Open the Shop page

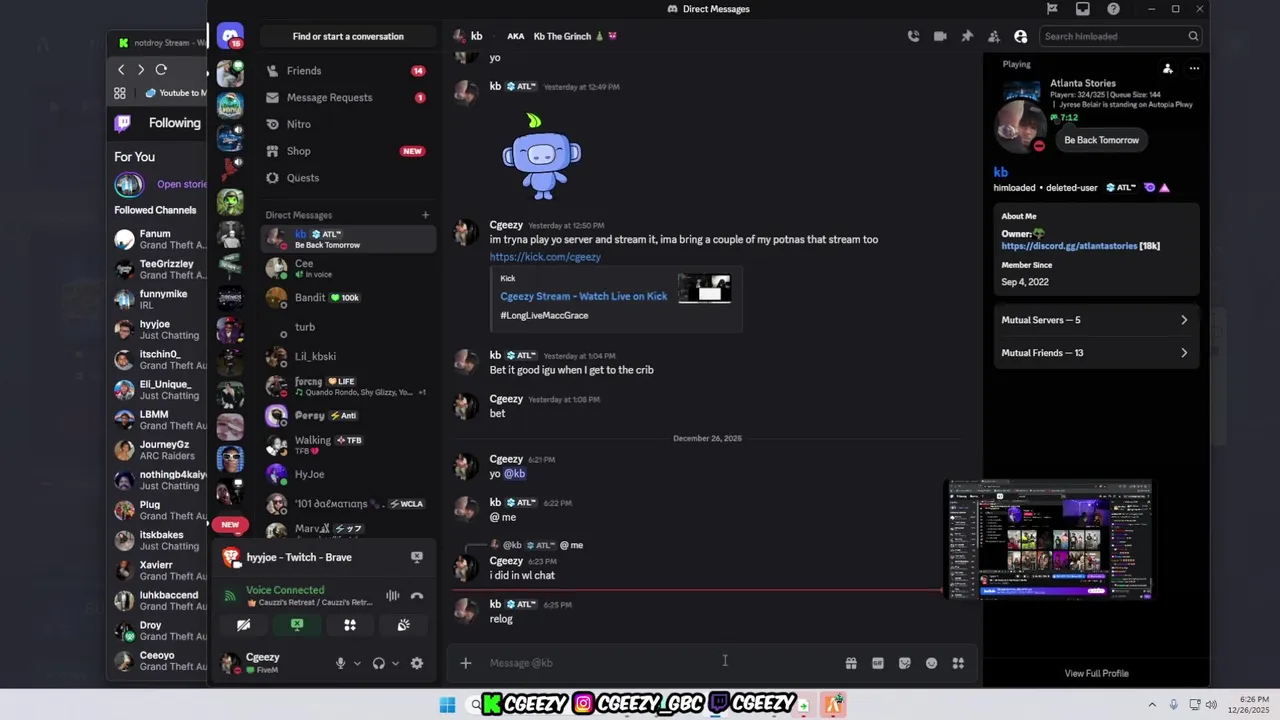(x=347, y=151)
